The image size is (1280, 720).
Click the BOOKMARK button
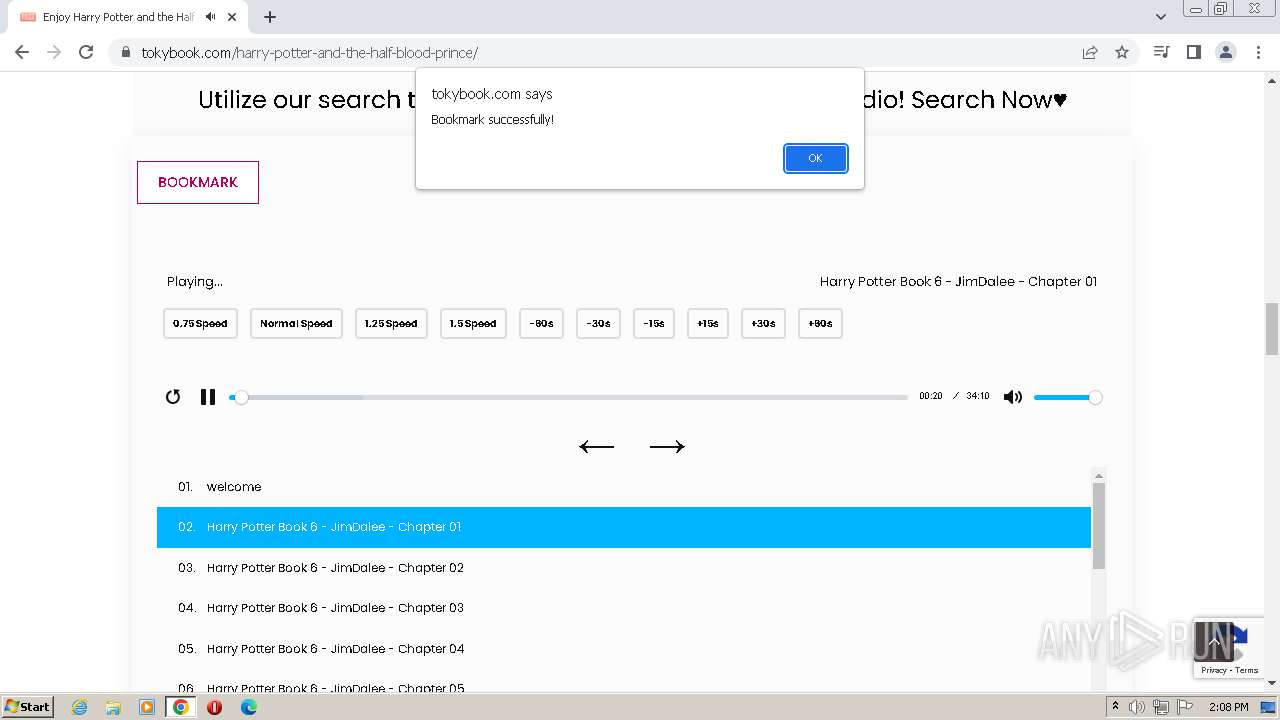[198, 182]
